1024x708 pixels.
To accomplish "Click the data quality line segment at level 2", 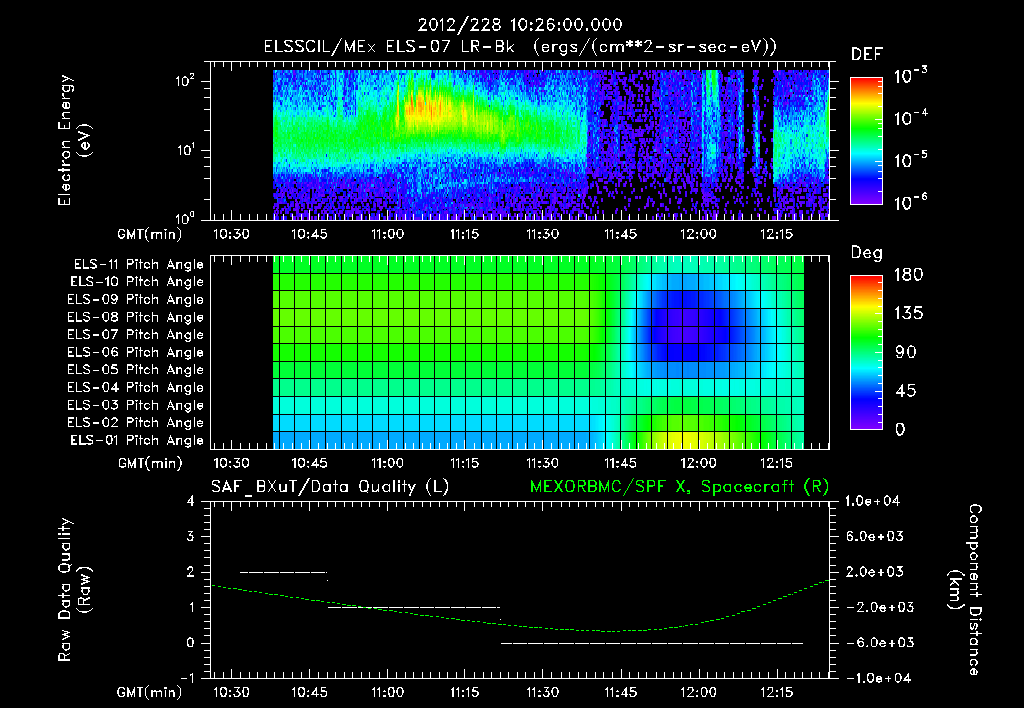I will [x=283, y=572].
